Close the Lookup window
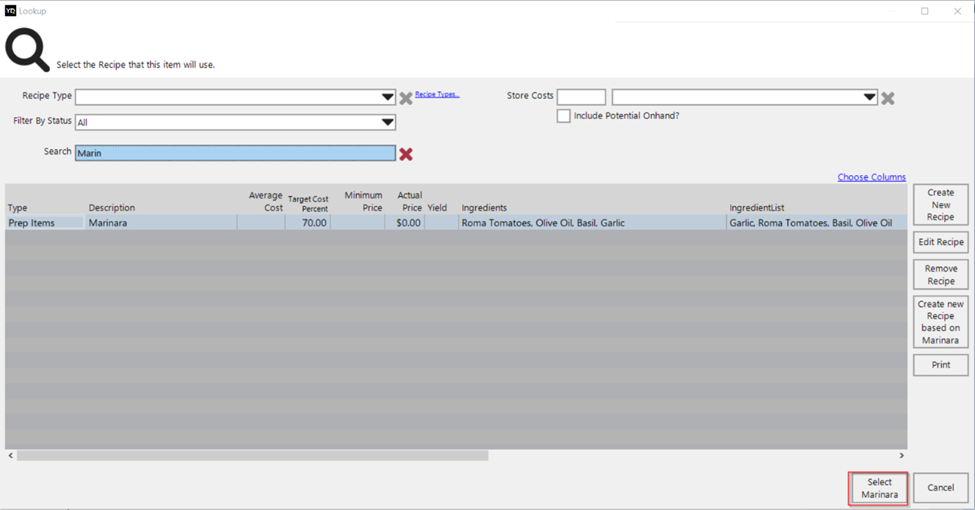975x510 pixels. [958, 11]
